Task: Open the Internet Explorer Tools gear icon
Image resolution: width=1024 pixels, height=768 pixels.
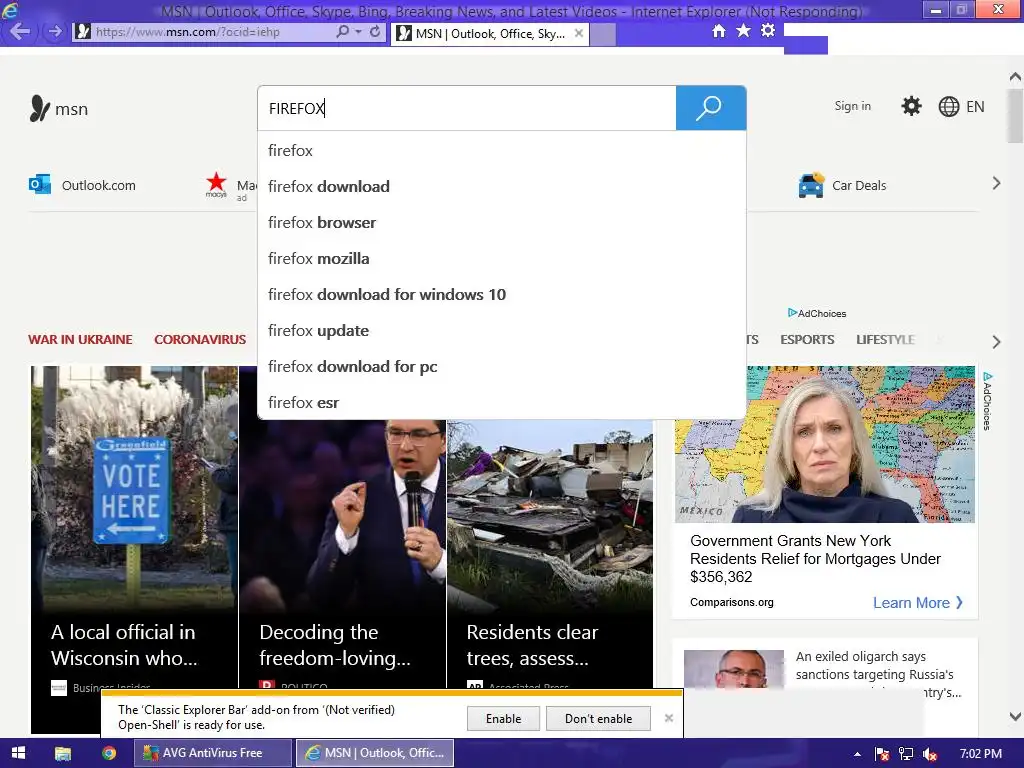Action: coord(768,31)
